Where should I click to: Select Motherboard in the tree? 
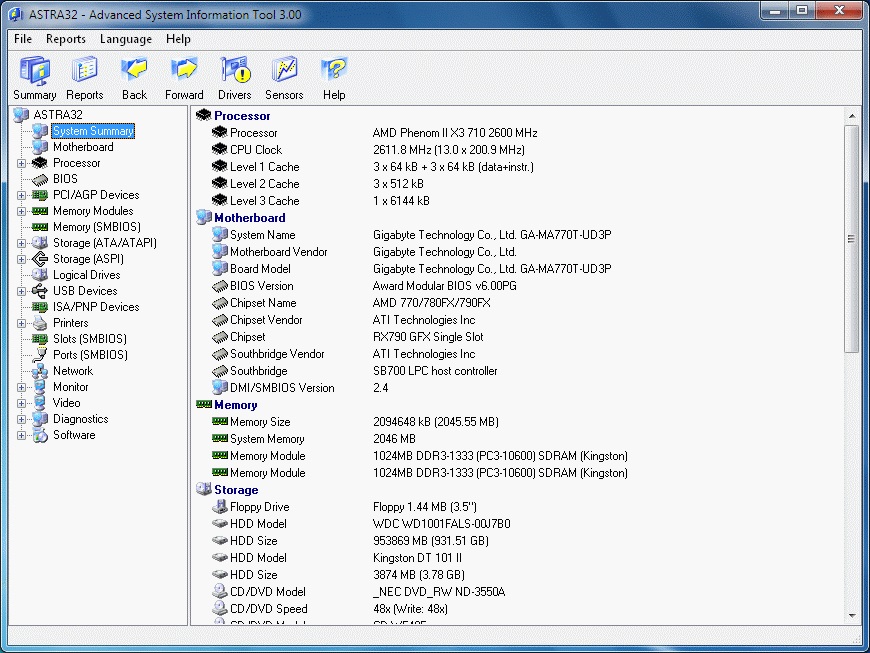click(x=83, y=147)
